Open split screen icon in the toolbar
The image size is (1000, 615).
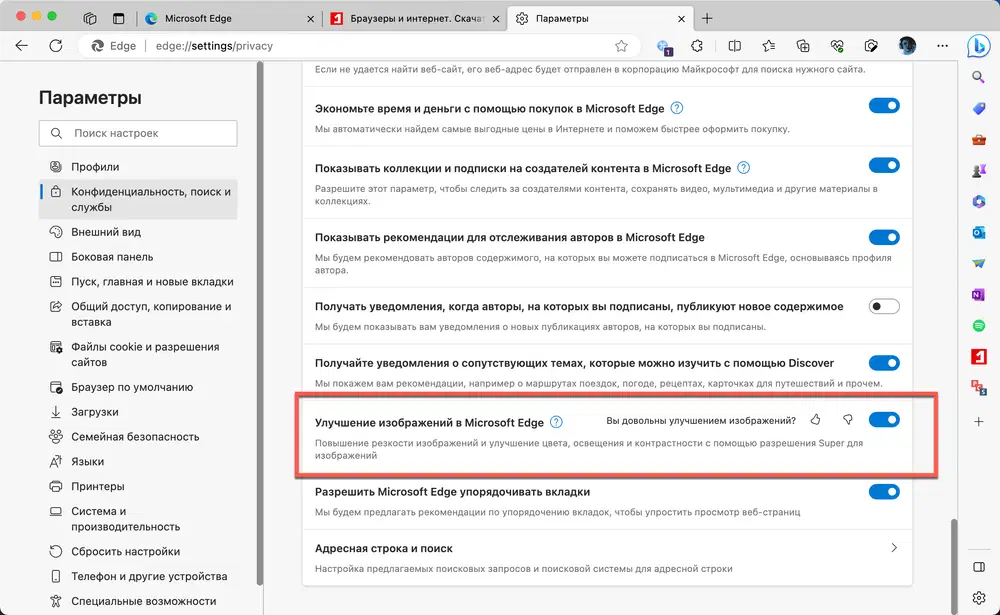click(x=735, y=46)
